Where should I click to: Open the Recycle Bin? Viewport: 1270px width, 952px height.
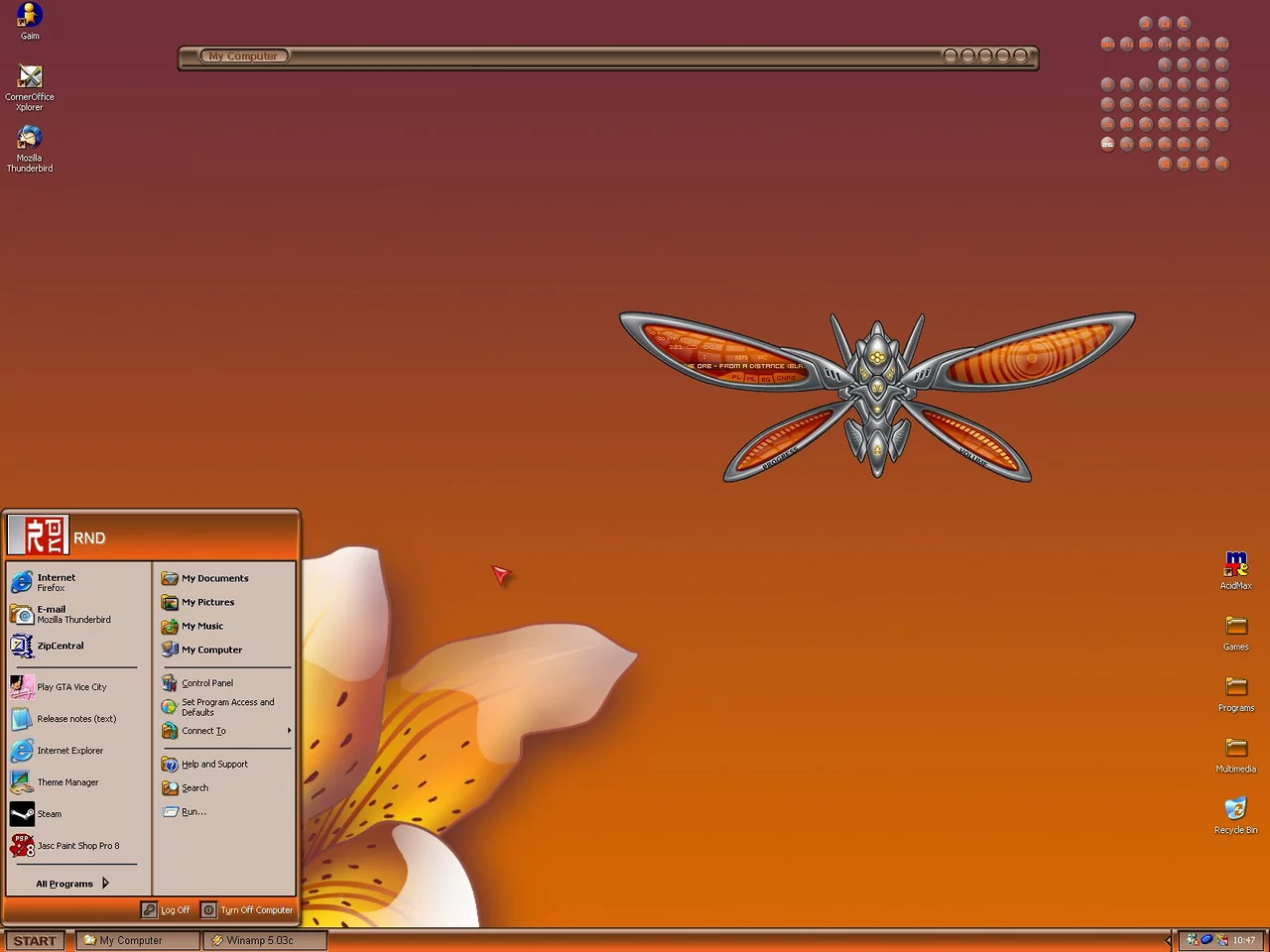point(1235,810)
